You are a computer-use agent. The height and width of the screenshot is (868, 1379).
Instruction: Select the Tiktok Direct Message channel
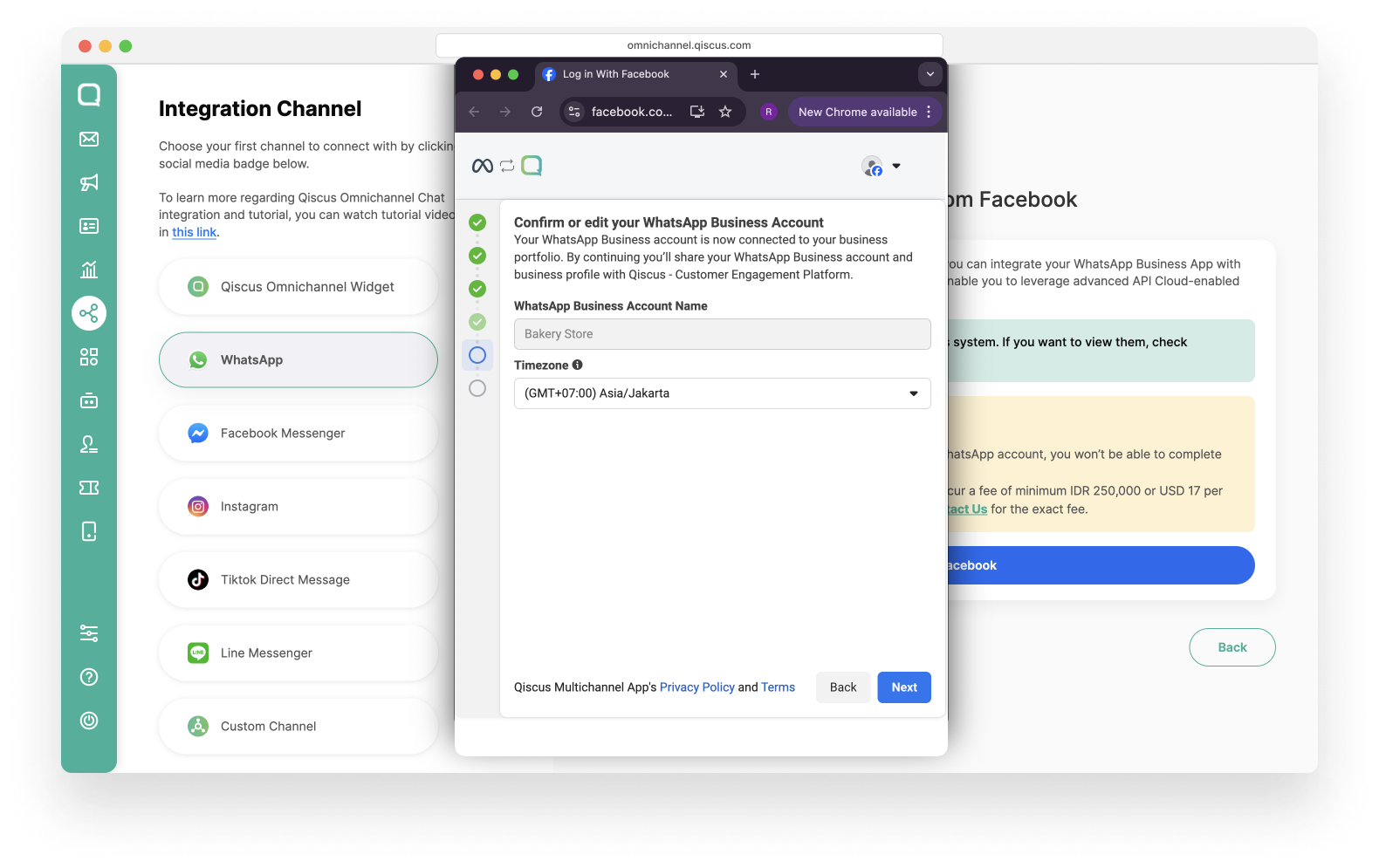[x=298, y=579]
